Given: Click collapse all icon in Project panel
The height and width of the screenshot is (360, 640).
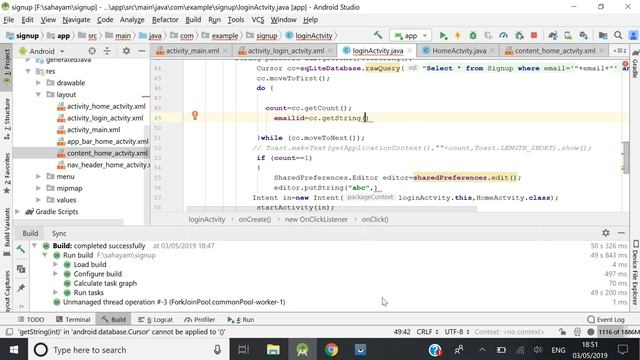Looking at the screenshot, I should 107,51.
